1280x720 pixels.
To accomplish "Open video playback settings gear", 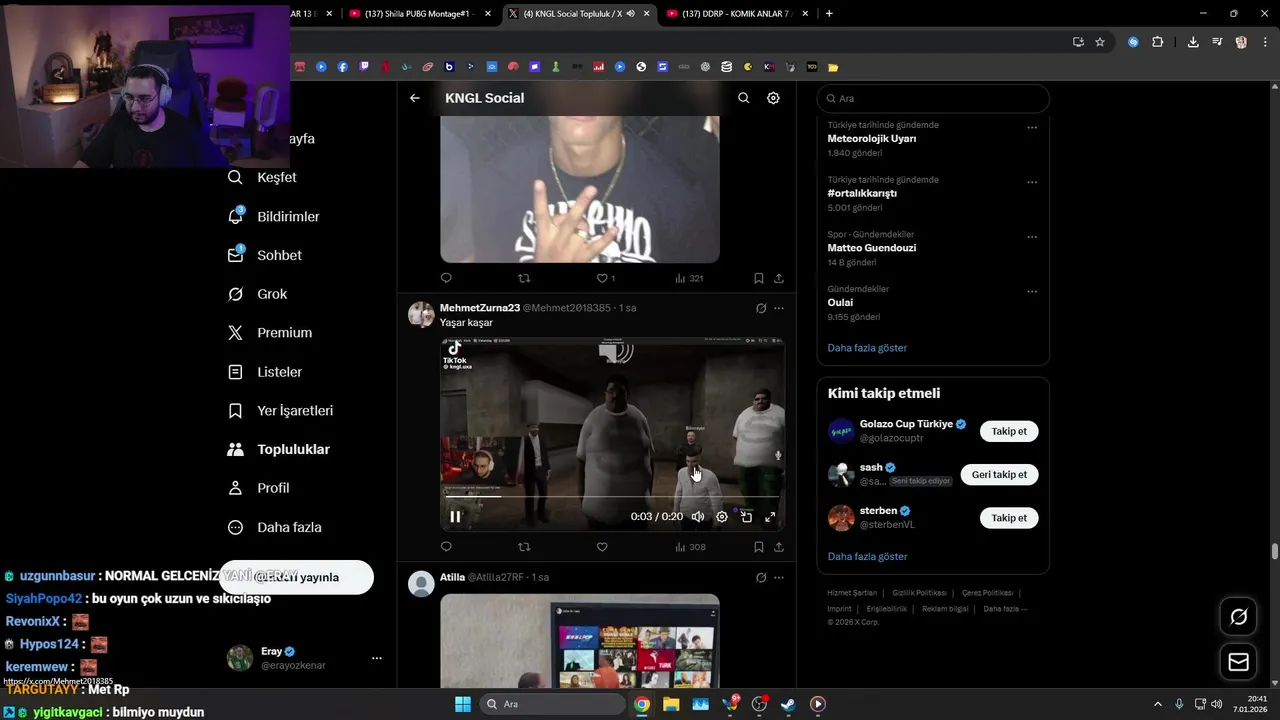I will pos(722,517).
